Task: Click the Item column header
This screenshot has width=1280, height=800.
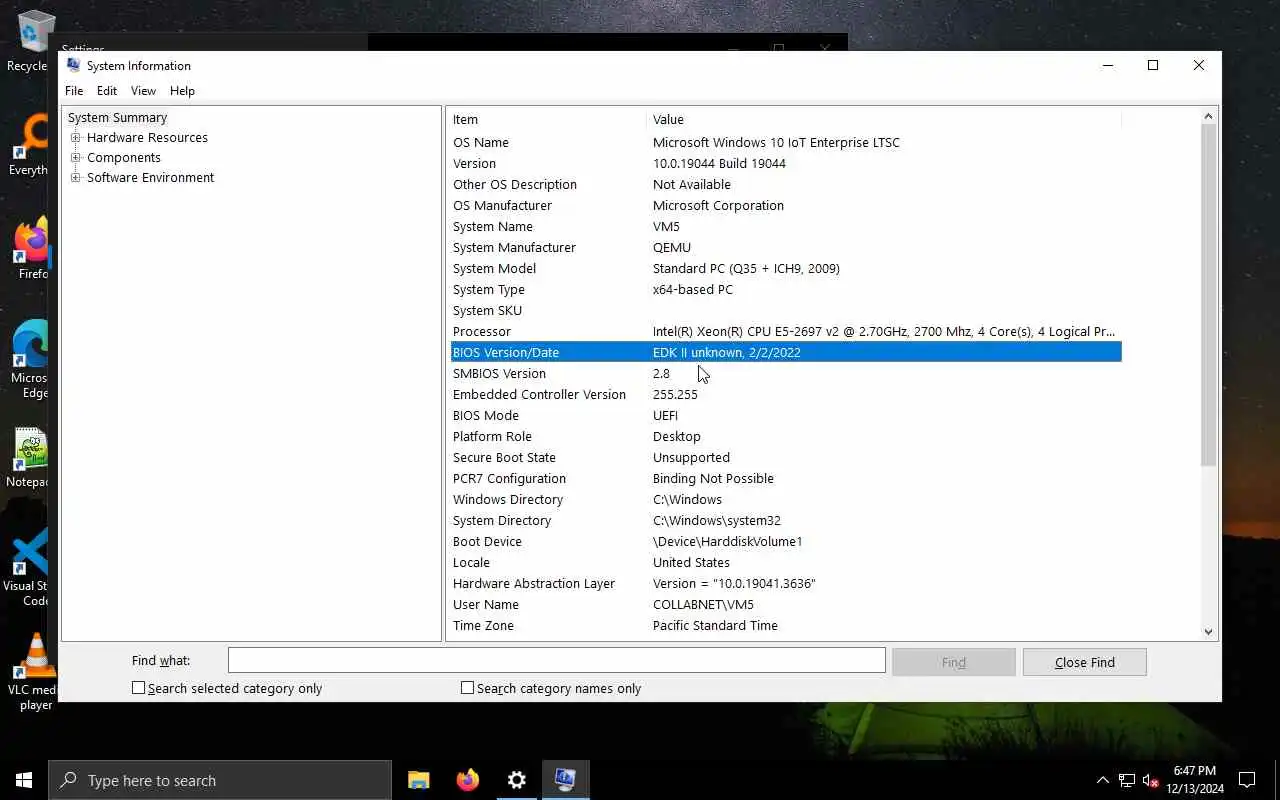Action: coord(548,119)
